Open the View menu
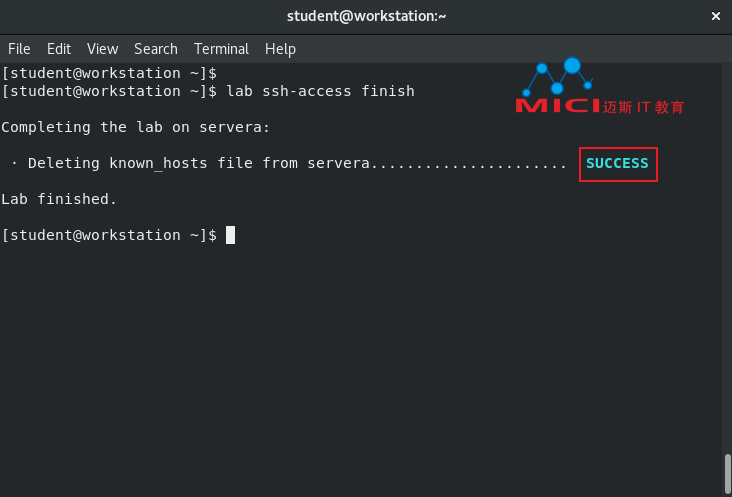732x497 pixels. (x=103, y=49)
